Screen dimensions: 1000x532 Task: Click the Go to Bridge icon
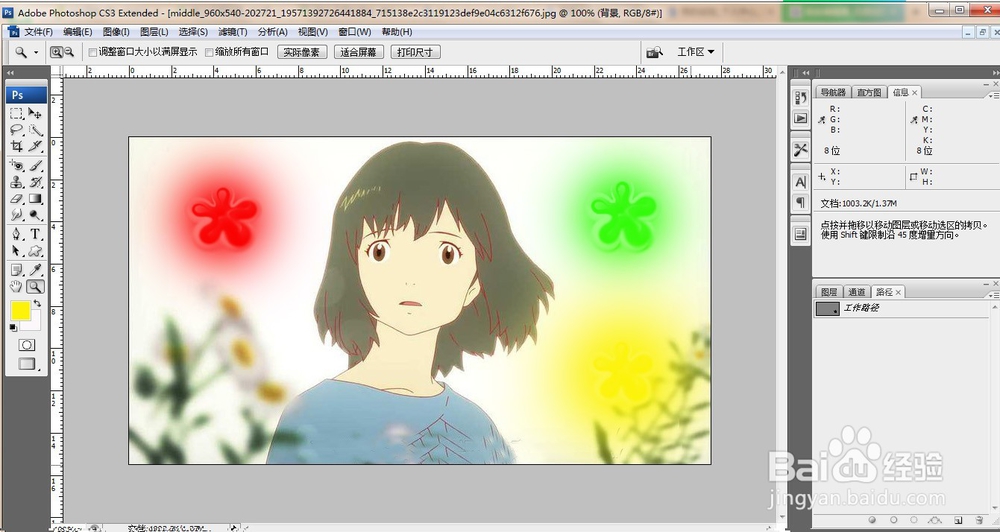tap(654, 52)
